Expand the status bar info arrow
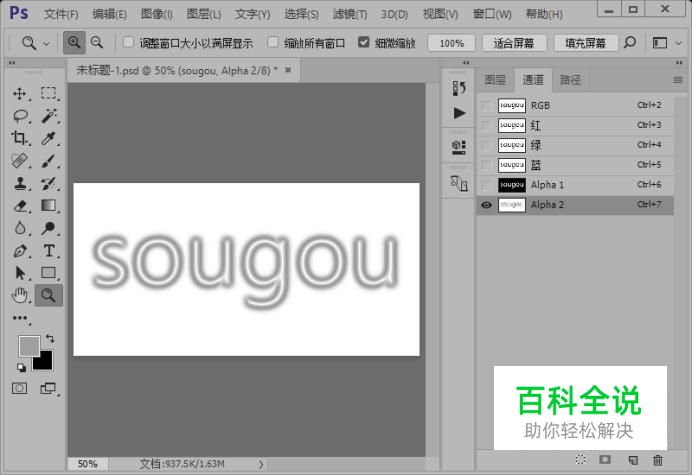692x475 pixels. 261,464
